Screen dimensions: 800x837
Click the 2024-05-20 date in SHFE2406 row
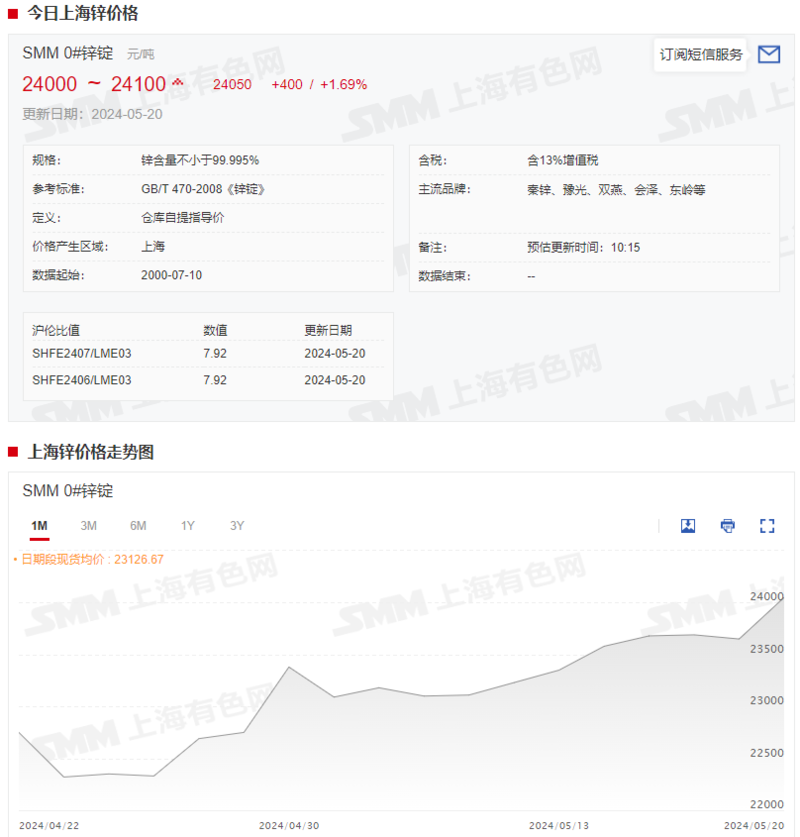point(335,380)
